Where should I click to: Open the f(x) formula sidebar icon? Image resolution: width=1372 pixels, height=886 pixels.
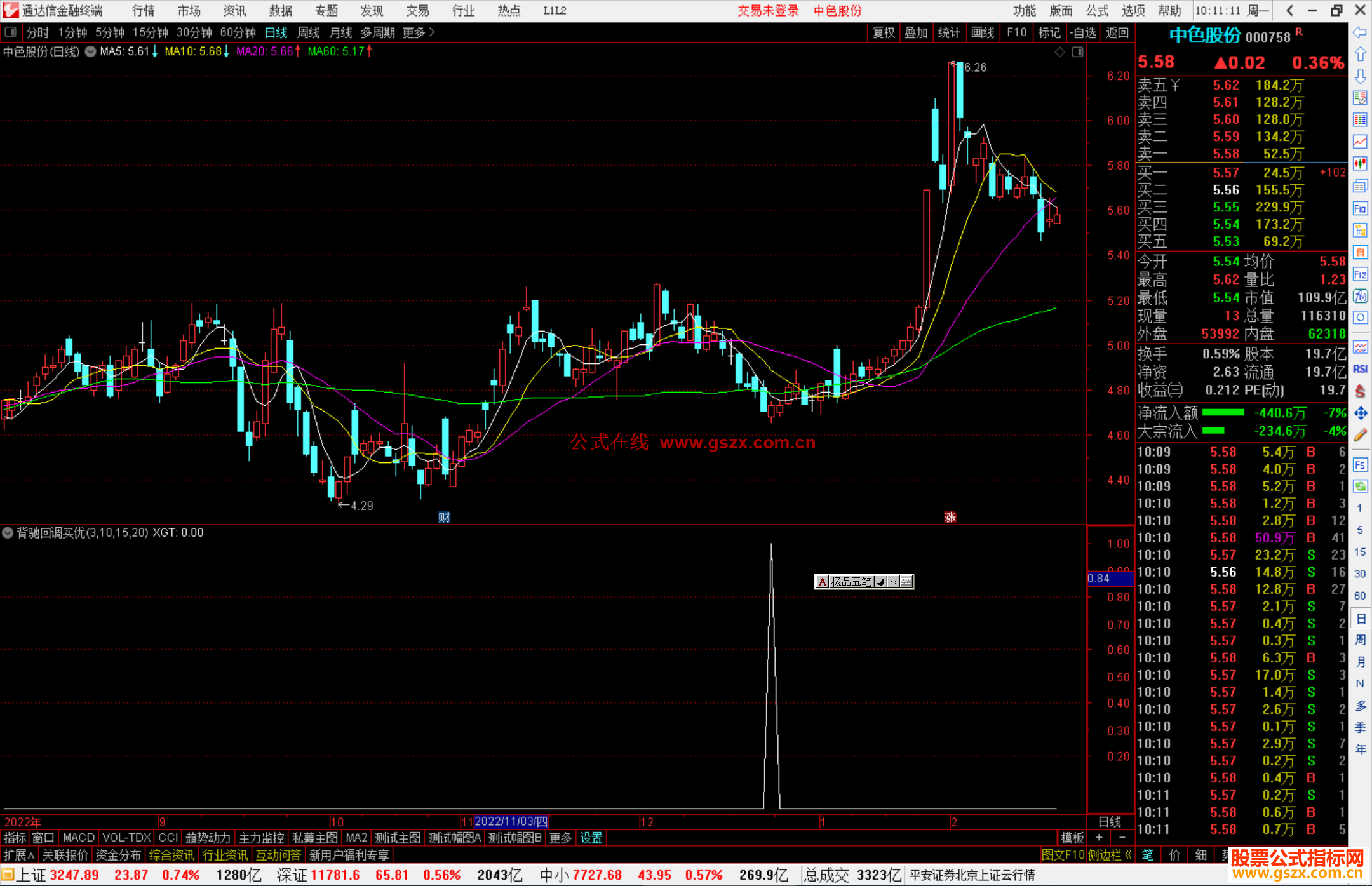pyautogui.click(x=1360, y=296)
